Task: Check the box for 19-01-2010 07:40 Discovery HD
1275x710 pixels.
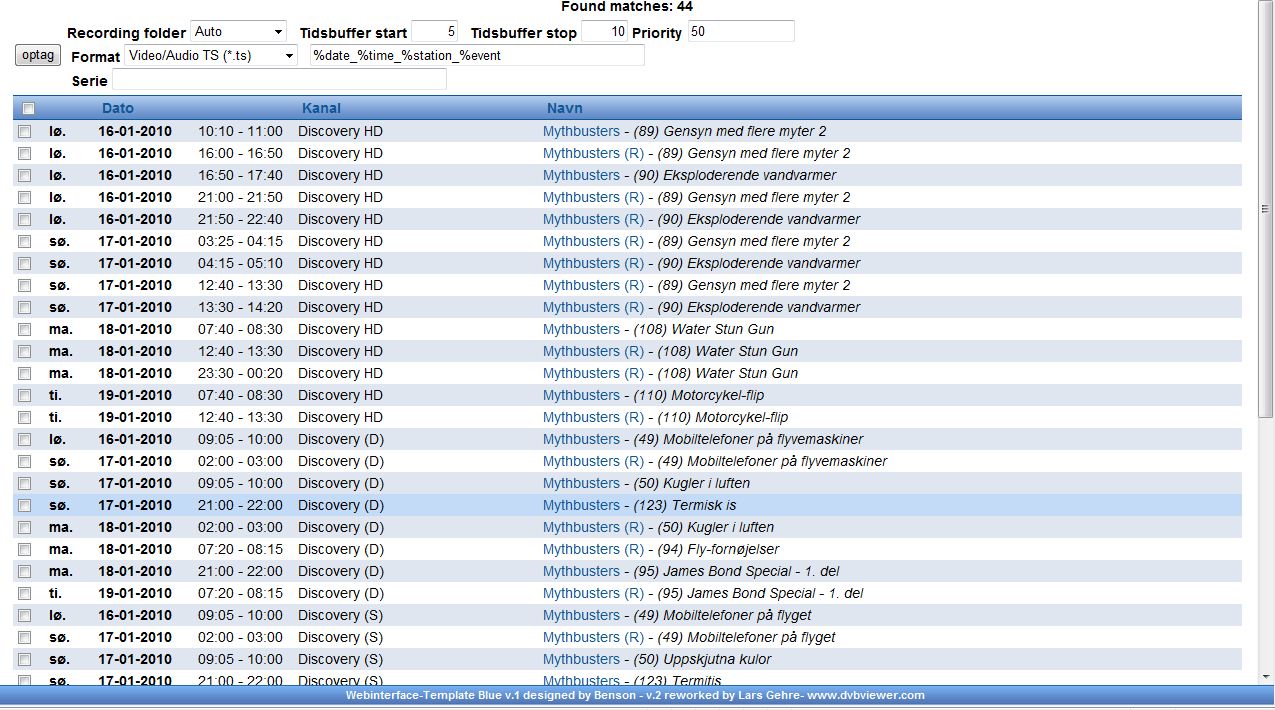Action: pyautogui.click(x=25, y=396)
